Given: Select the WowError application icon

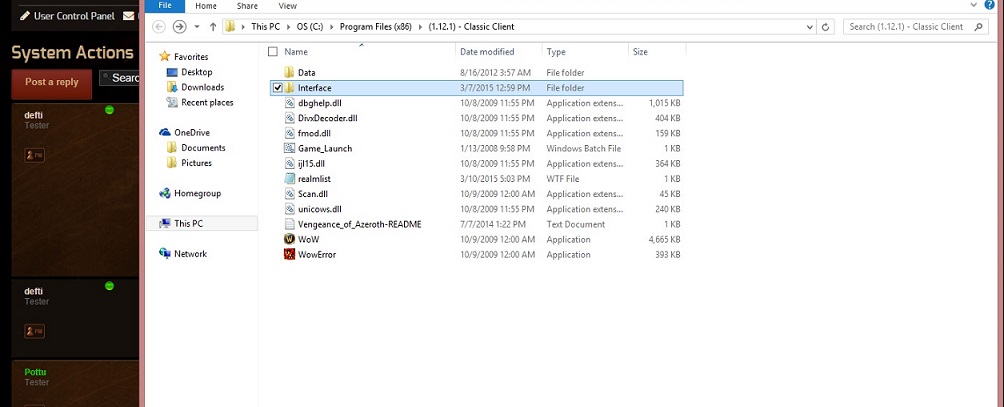Looking at the screenshot, I should tap(289, 255).
